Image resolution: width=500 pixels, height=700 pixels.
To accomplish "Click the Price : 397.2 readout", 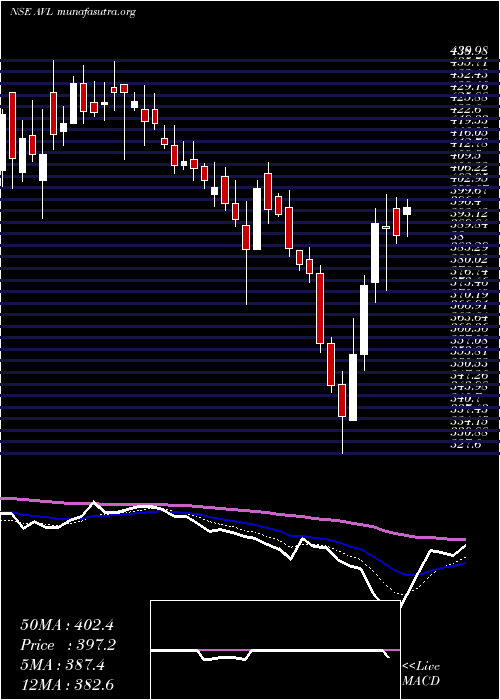I will (68, 645).
